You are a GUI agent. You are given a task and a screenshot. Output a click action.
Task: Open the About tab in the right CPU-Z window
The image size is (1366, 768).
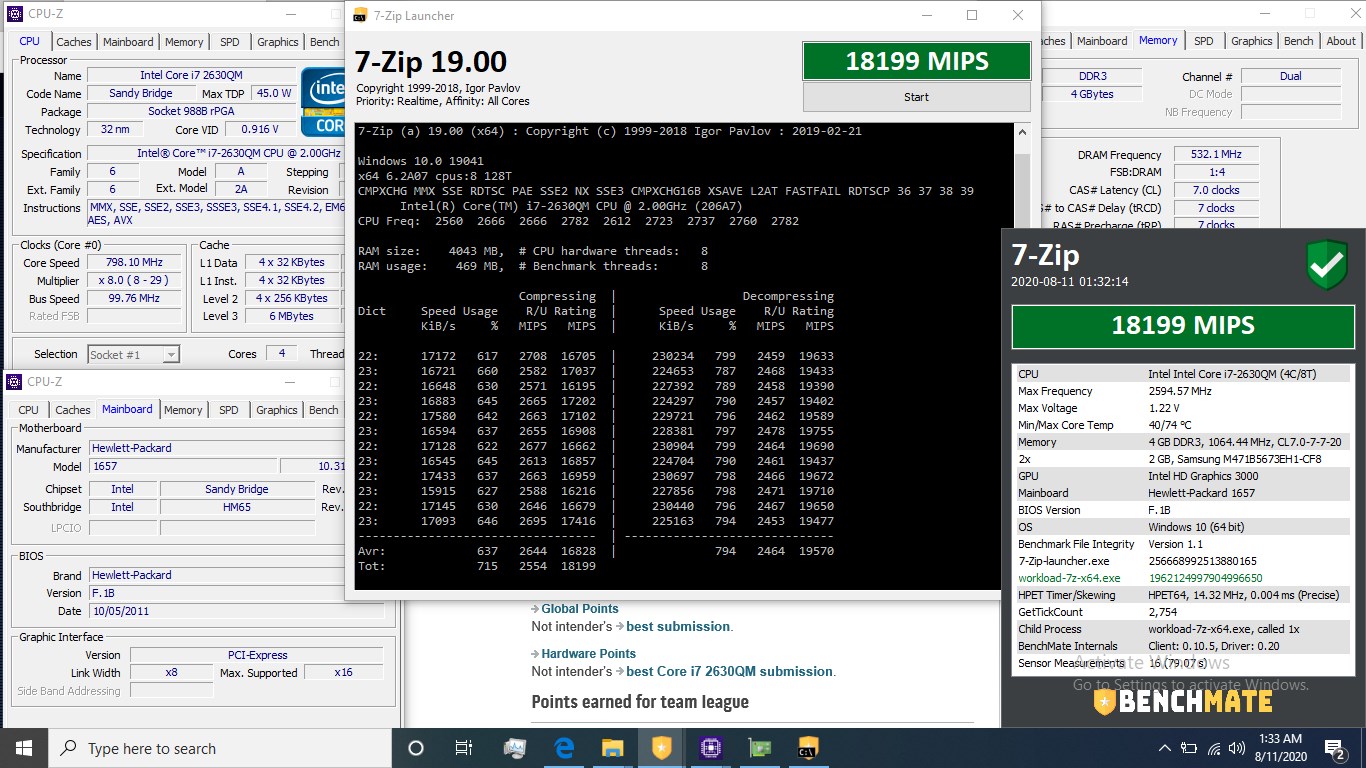tap(1341, 41)
